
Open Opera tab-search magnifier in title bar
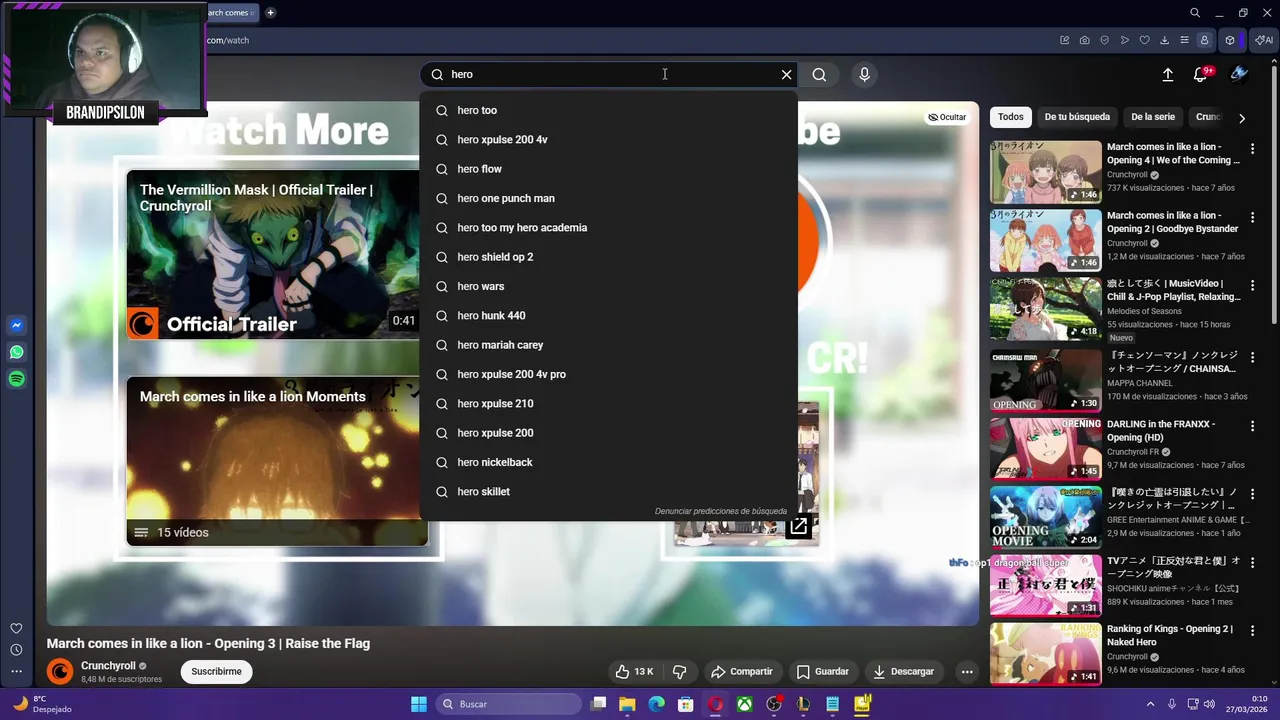(1195, 13)
